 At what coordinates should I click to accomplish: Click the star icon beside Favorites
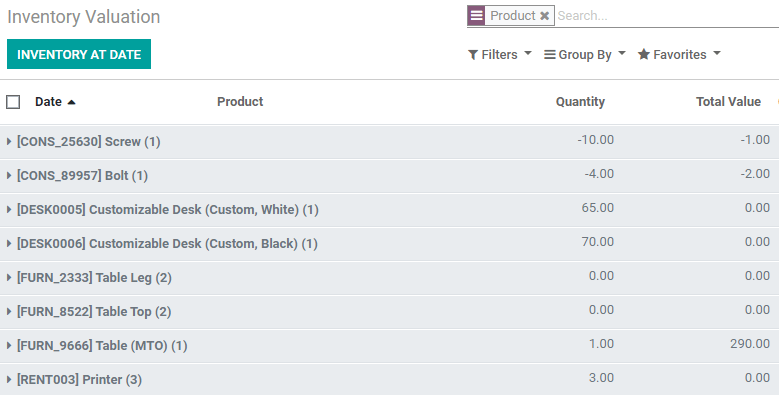(x=644, y=54)
